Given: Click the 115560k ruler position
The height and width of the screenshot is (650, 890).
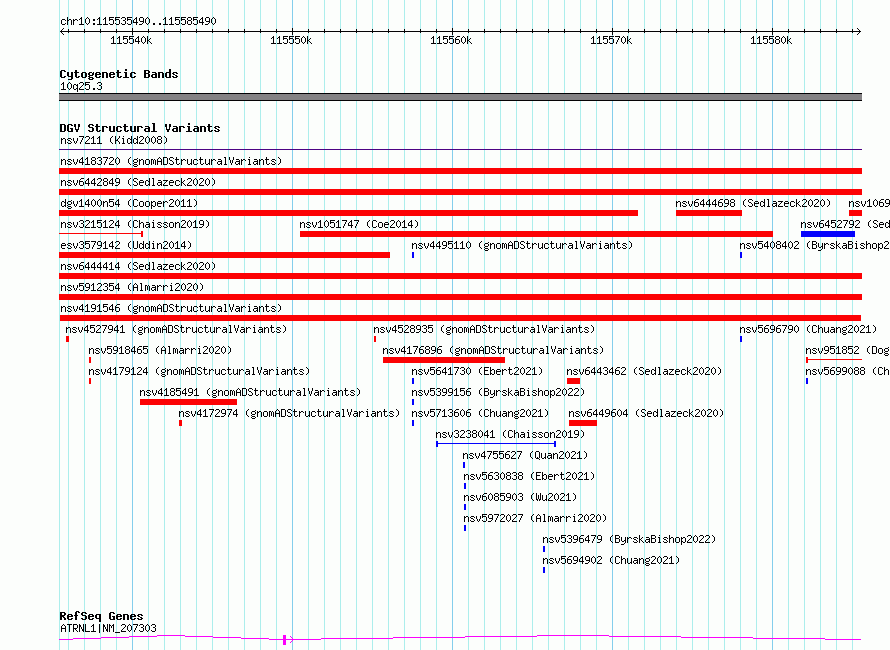Looking at the screenshot, I should click(x=451, y=40).
